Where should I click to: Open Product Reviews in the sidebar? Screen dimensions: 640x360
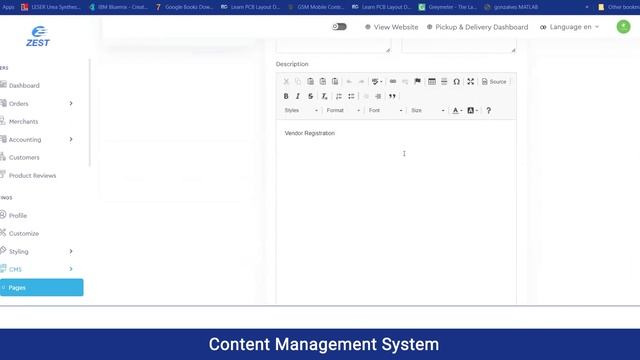pyautogui.click(x=32, y=176)
